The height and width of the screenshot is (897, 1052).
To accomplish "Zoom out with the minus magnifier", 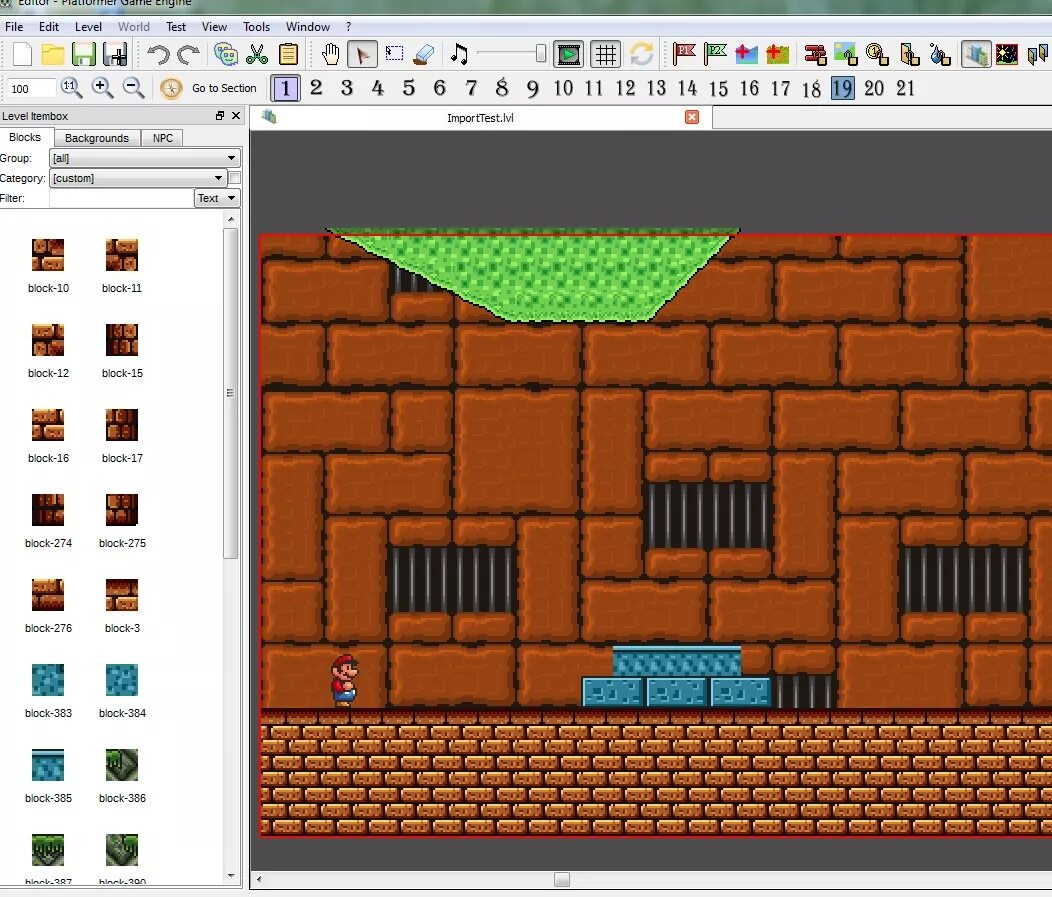I will (x=134, y=88).
